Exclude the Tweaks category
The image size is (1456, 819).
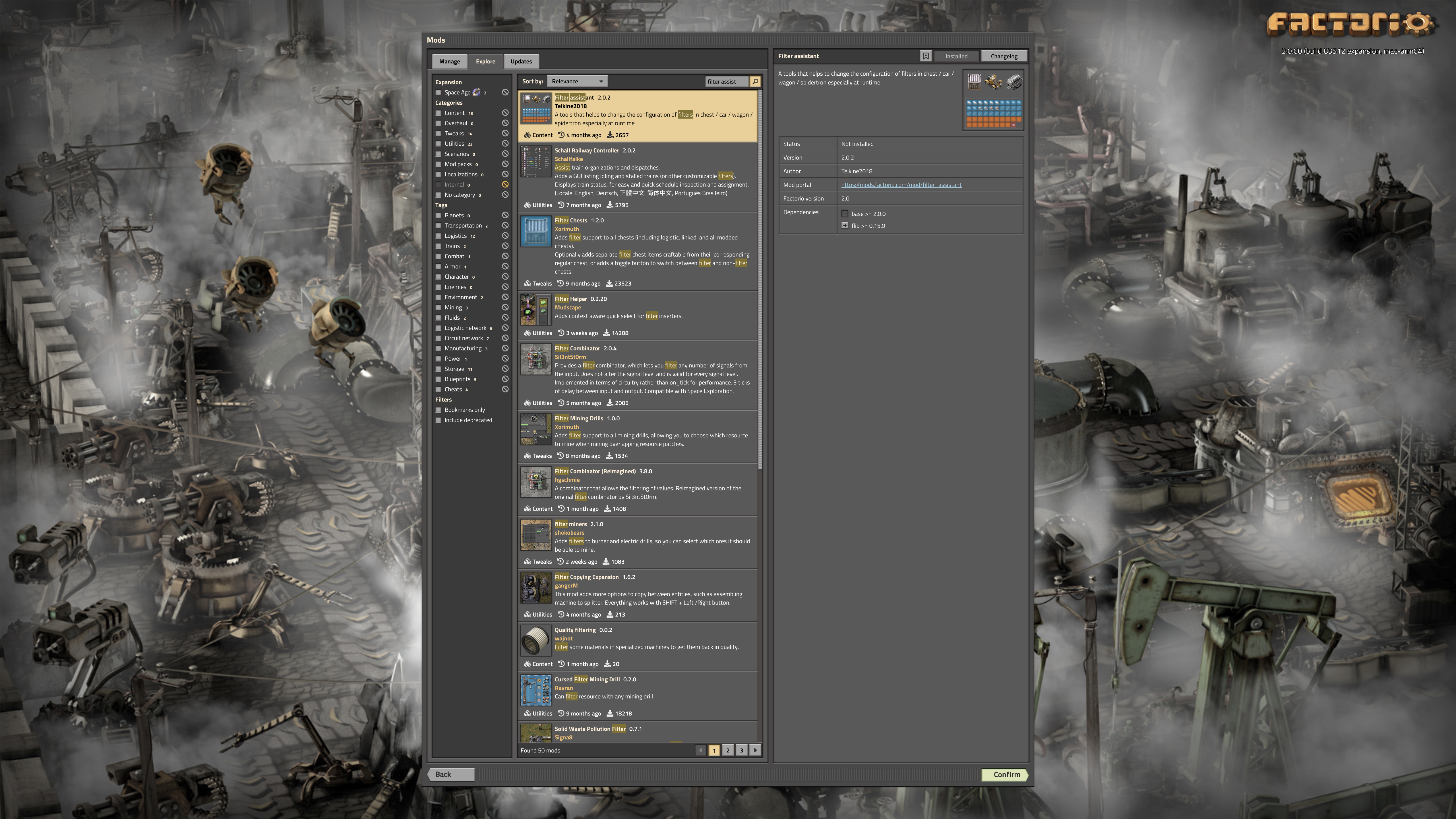point(505,133)
